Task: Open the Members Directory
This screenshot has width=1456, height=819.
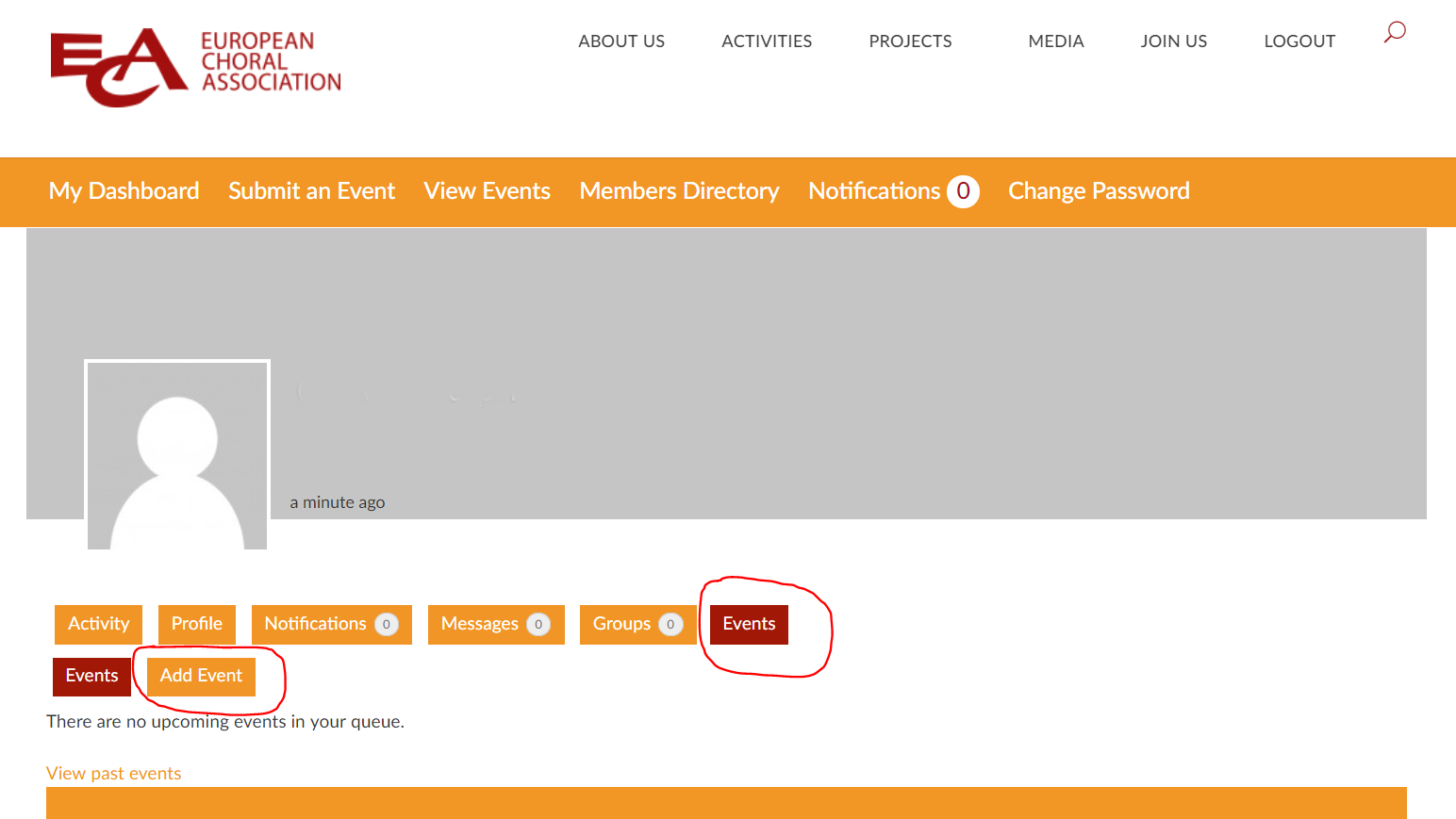Action: pyautogui.click(x=679, y=191)
